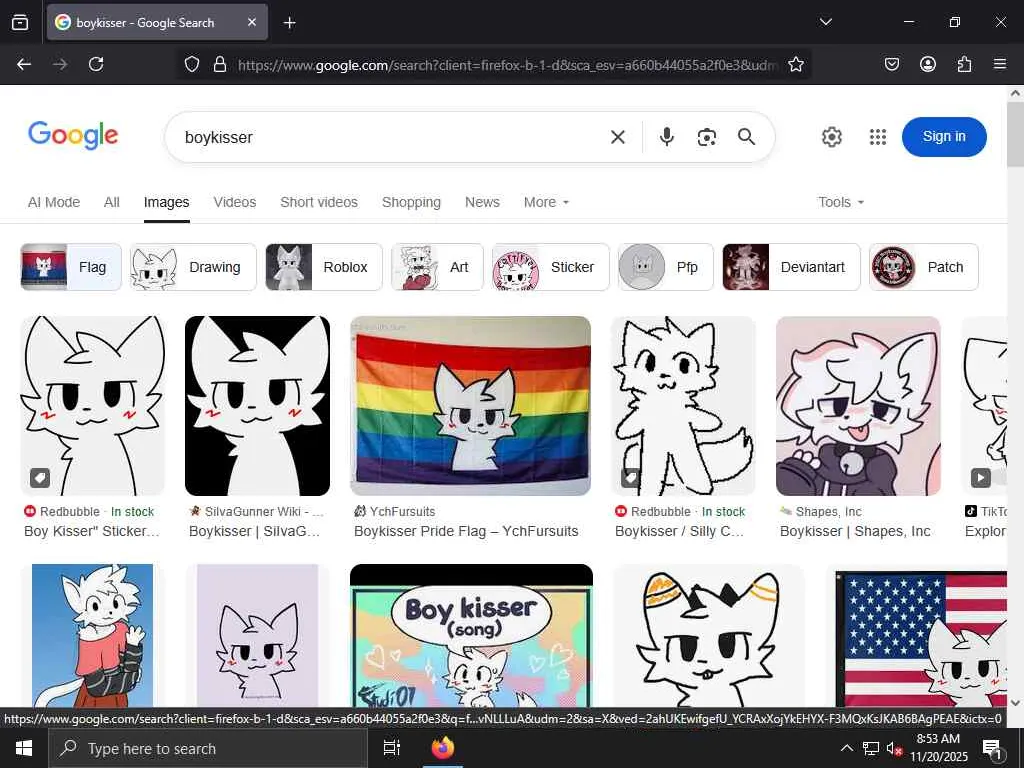The width and height of the screenshot is (1024, 768).
Task: Switch to Shopping tab
Action: pos(411,202)
